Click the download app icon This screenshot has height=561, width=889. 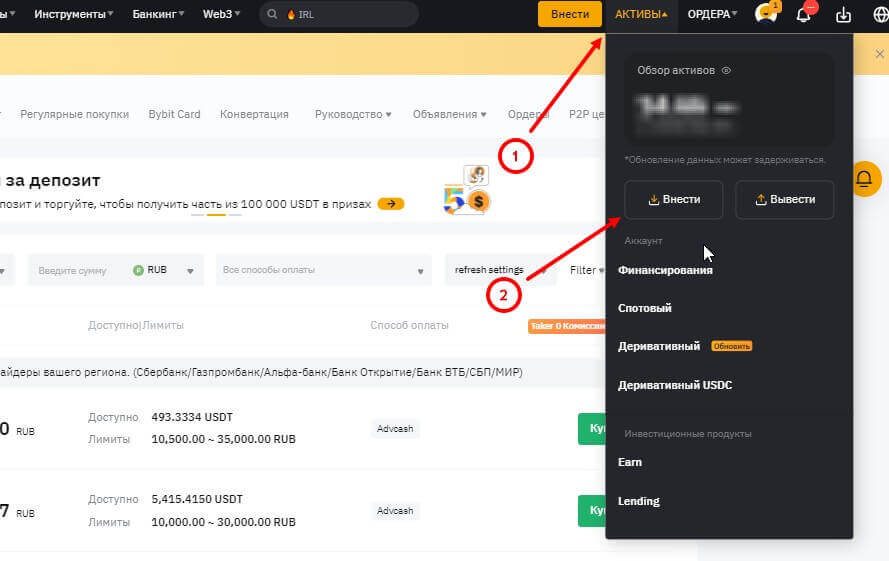[844, 14]
